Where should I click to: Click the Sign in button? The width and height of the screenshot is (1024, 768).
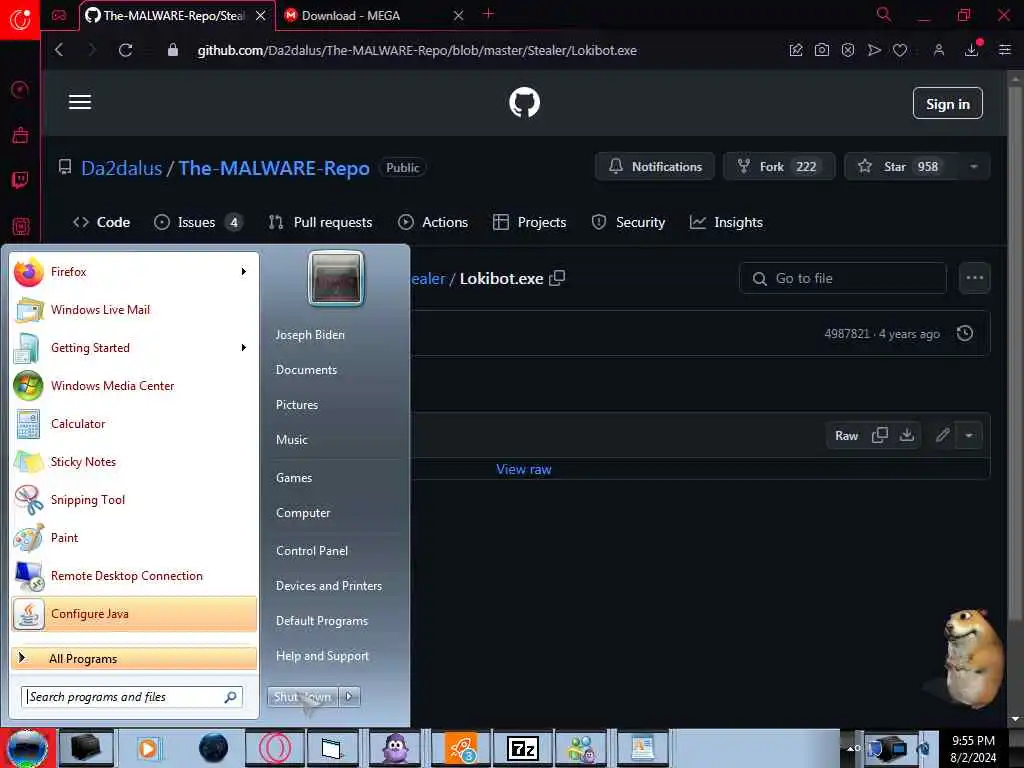(x=948, y=103)
